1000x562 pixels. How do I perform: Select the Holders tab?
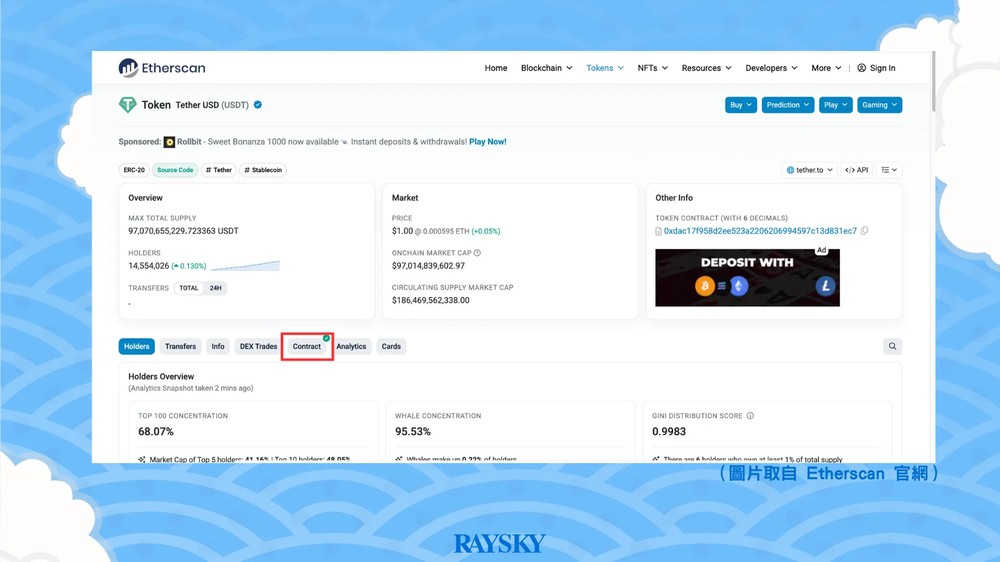(136, 346)
